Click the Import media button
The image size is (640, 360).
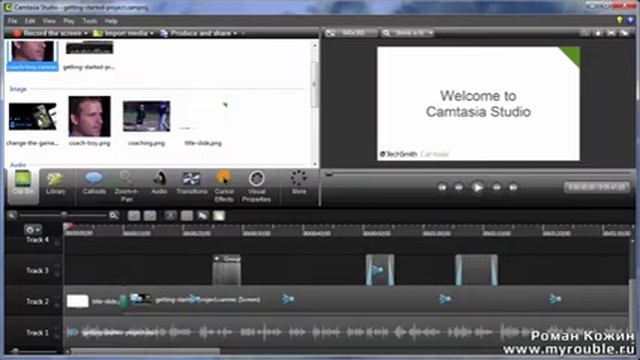pyautogui.click(x=120, y=33)
